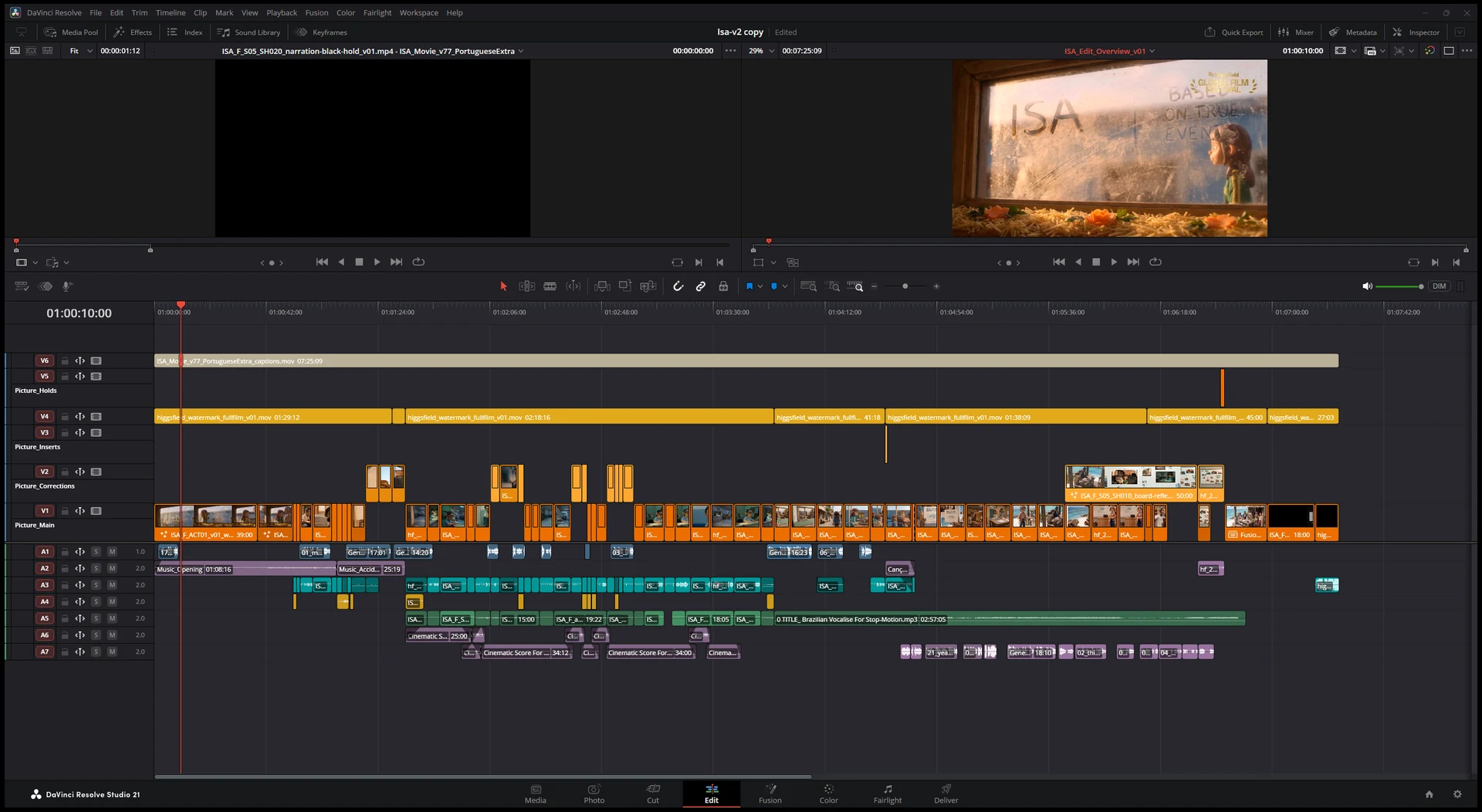Switch to the Fusion page tab
The width and height of the screenshot is (1482, 812).
pos(770,793)
